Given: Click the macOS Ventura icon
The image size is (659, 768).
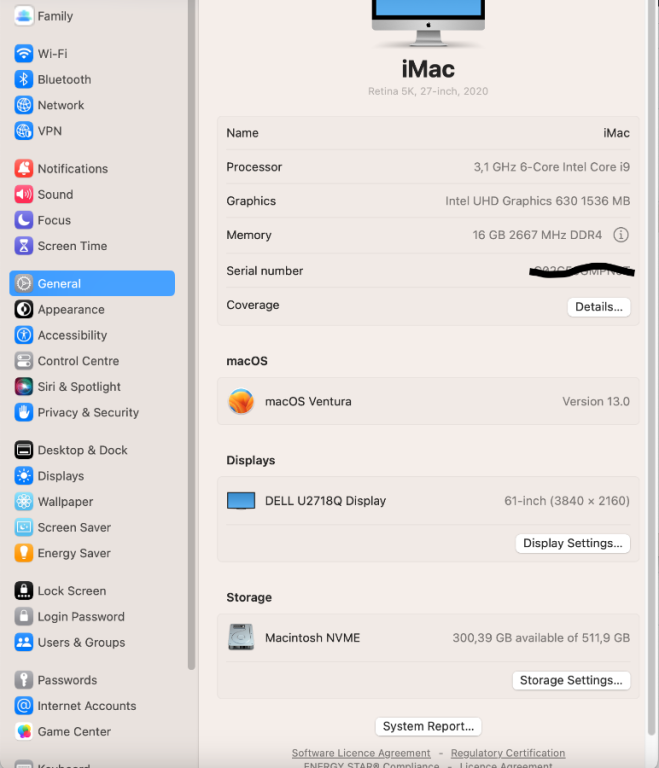Looking at the screenshot, I should (241, 402).
